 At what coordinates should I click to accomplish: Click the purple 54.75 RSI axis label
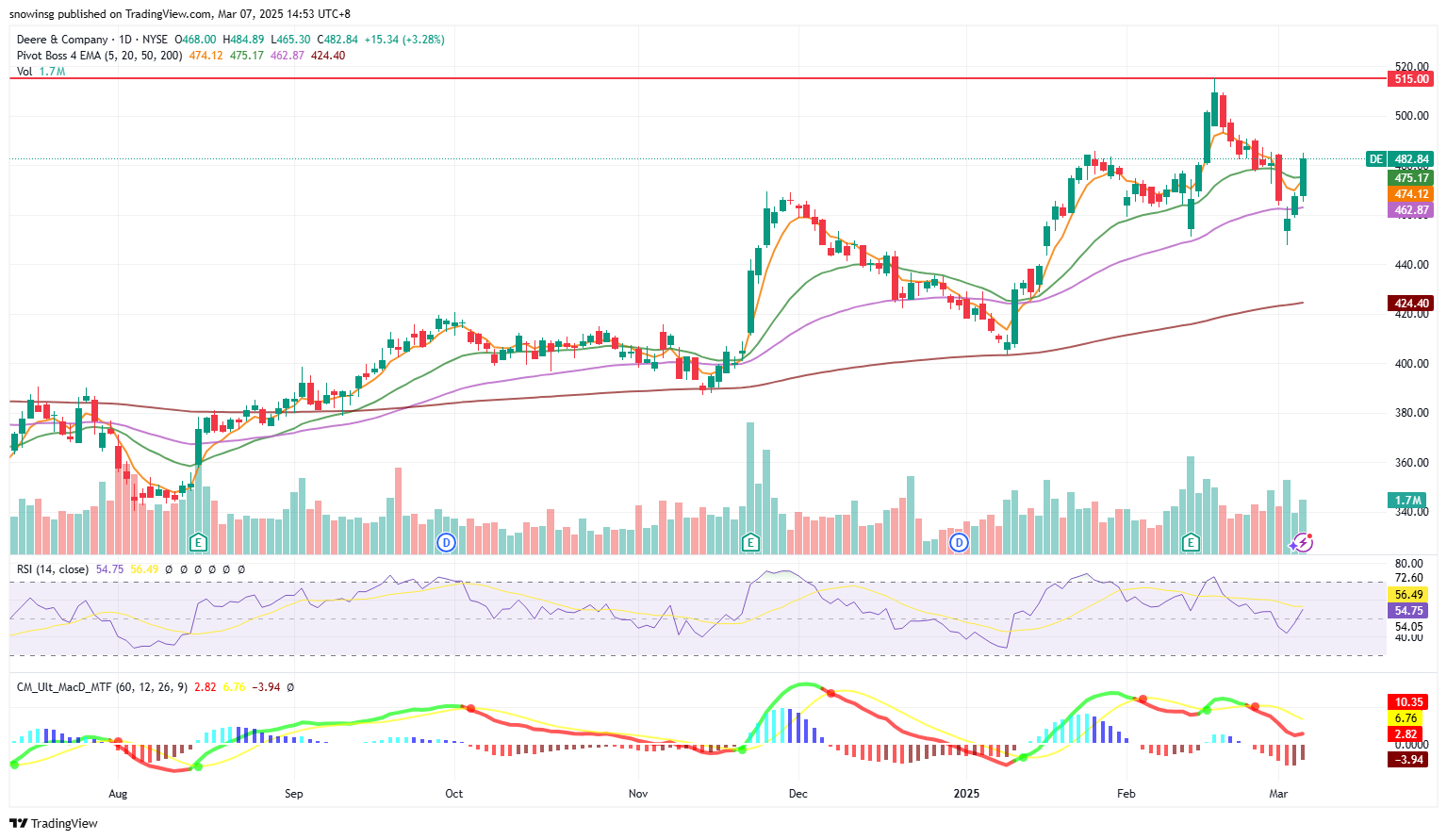point(1408,611)
